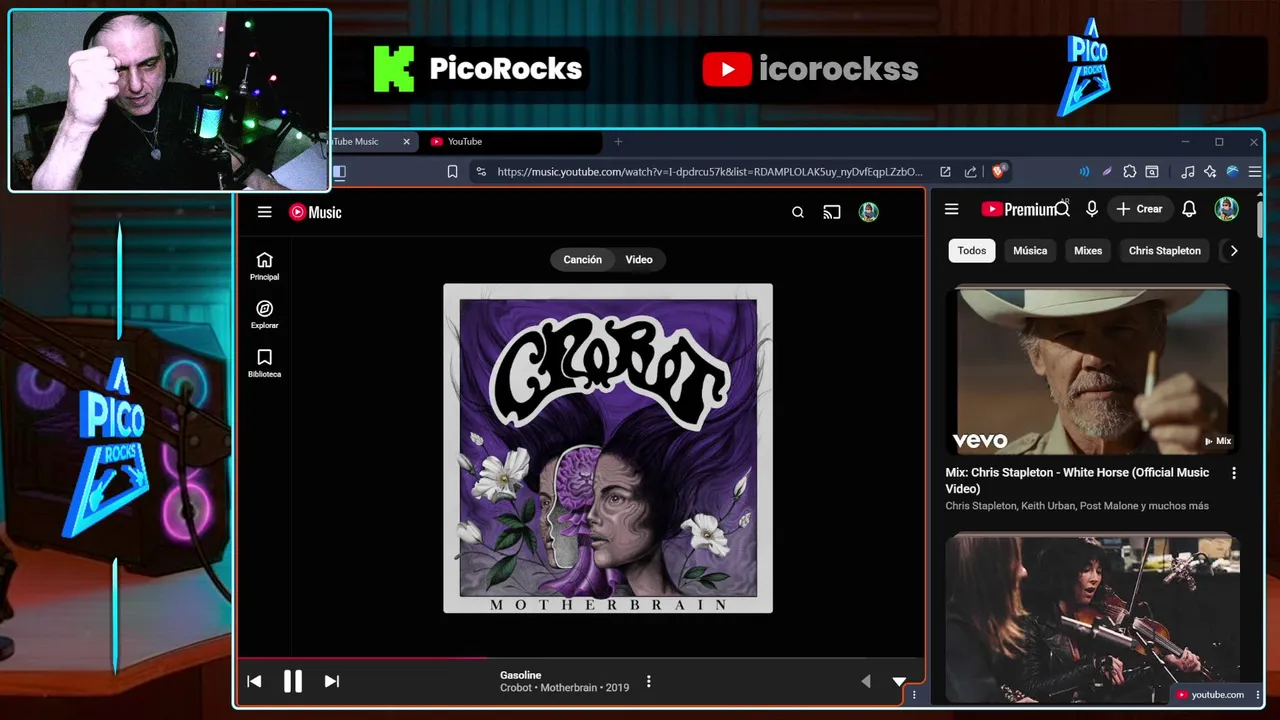
Task: Share this page from address bar
Action: coord(970,172)
